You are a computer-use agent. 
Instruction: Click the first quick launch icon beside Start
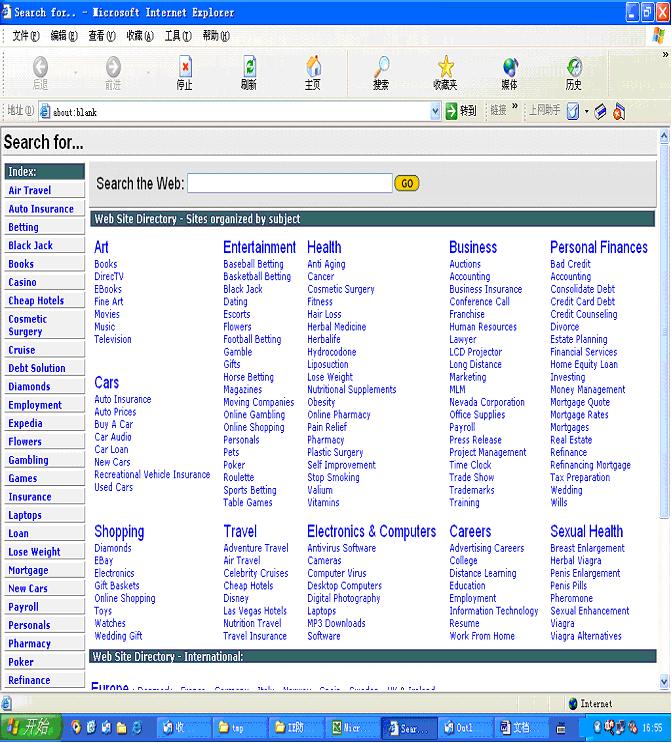click(x=76, y=727)
